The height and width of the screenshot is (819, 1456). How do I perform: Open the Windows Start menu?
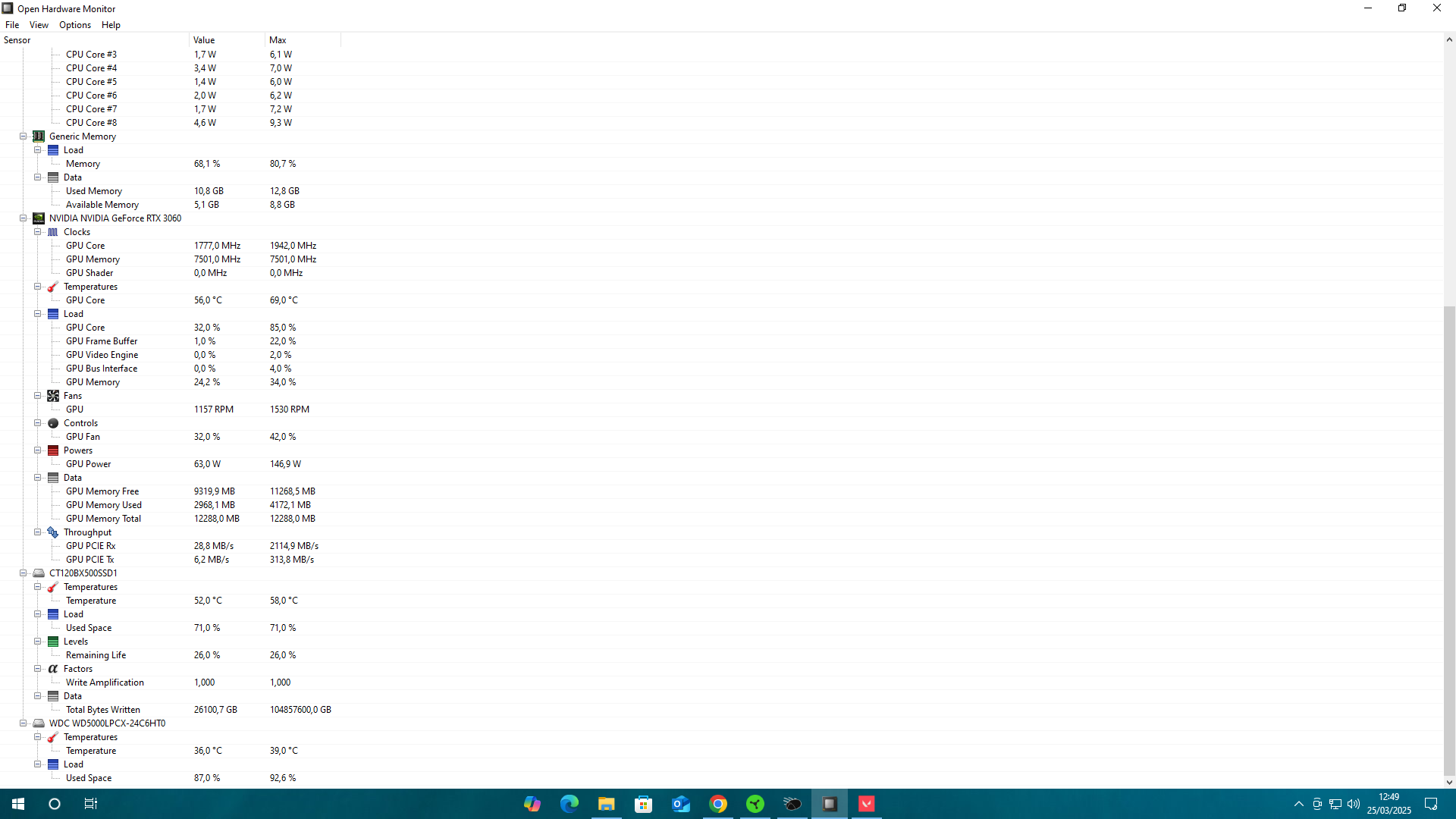pos(18,804)
